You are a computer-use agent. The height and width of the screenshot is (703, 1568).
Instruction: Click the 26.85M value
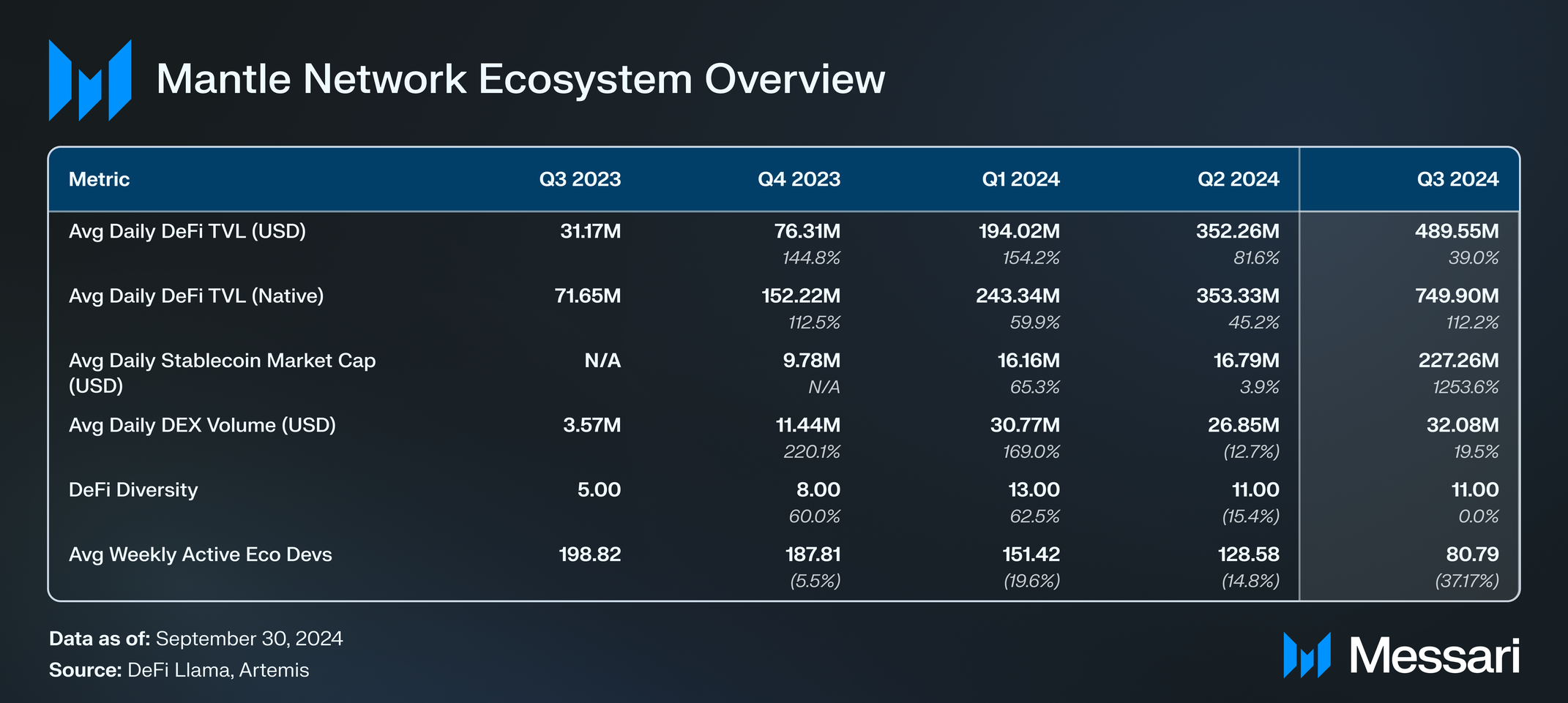coord(1244,425)
